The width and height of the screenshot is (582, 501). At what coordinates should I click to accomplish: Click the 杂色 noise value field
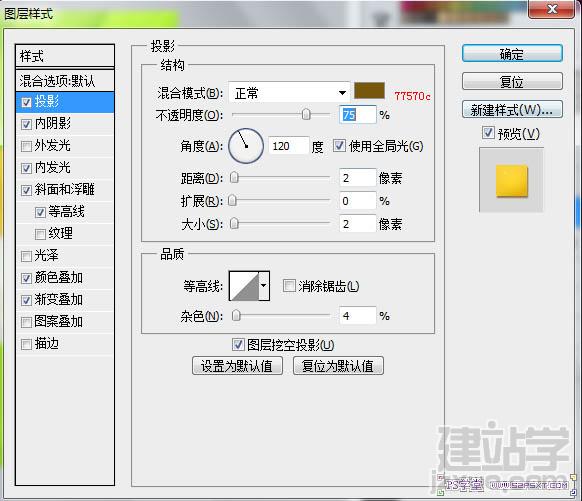pos(357,316)
